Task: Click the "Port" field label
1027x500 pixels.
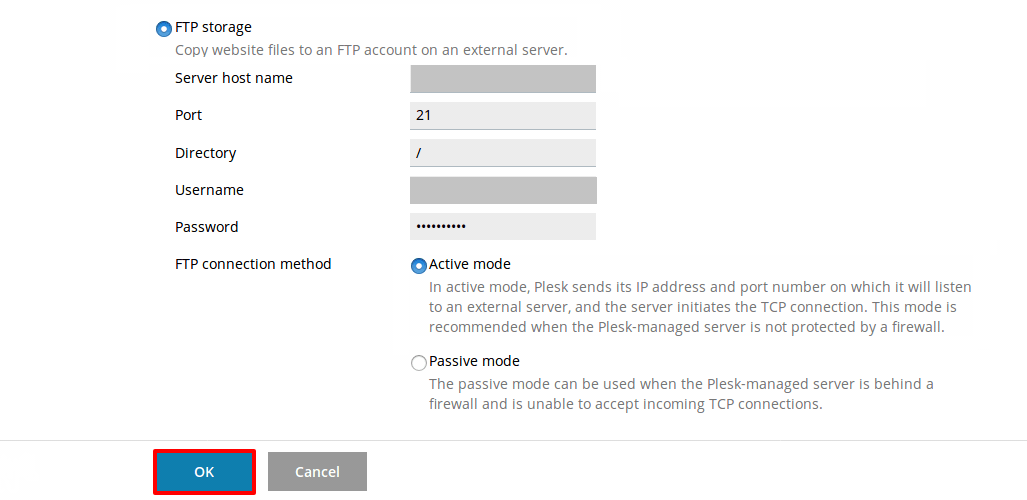Action: point(189,115)
